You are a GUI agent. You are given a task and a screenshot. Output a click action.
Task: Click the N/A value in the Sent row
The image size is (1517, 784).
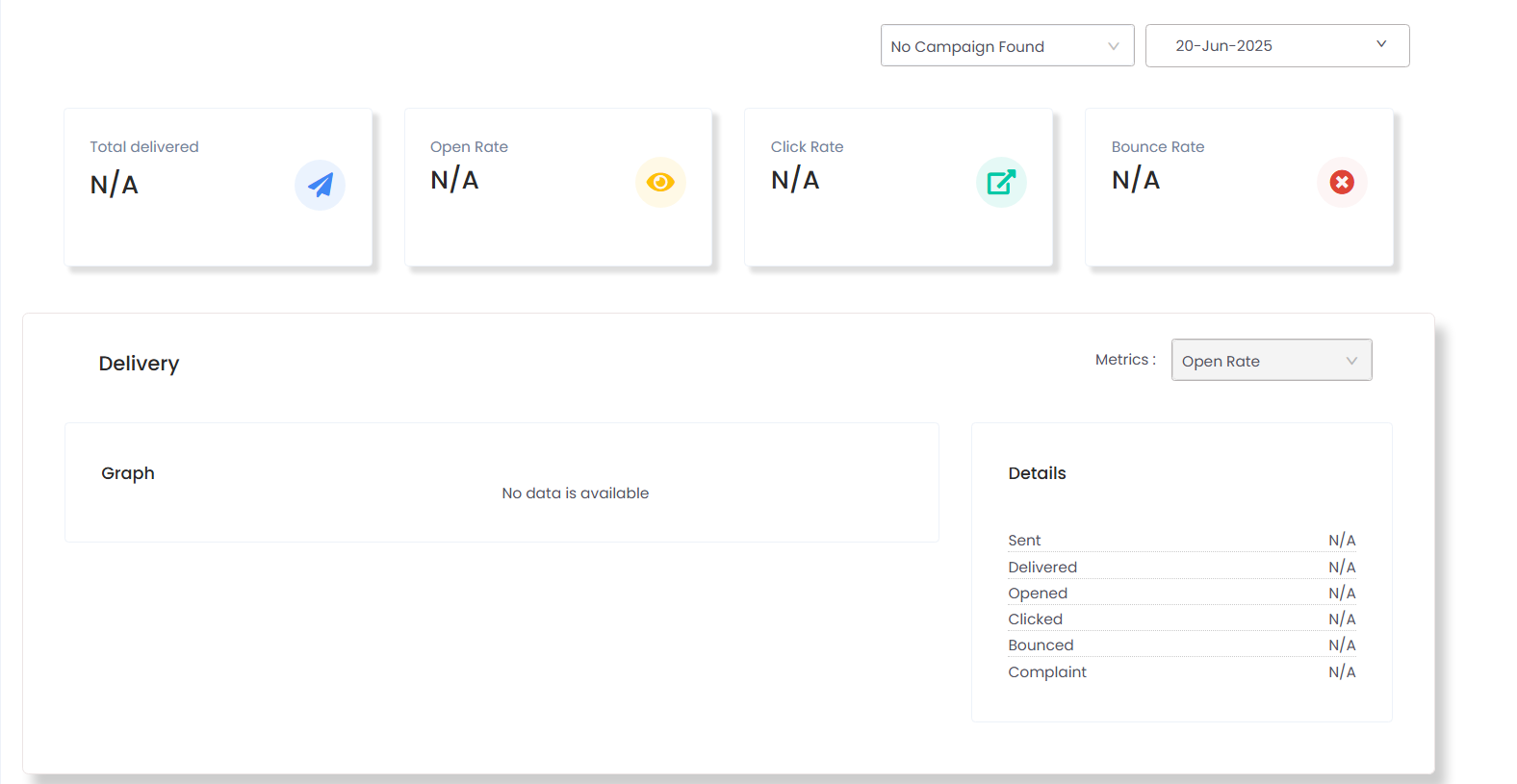click(1342, 541)
